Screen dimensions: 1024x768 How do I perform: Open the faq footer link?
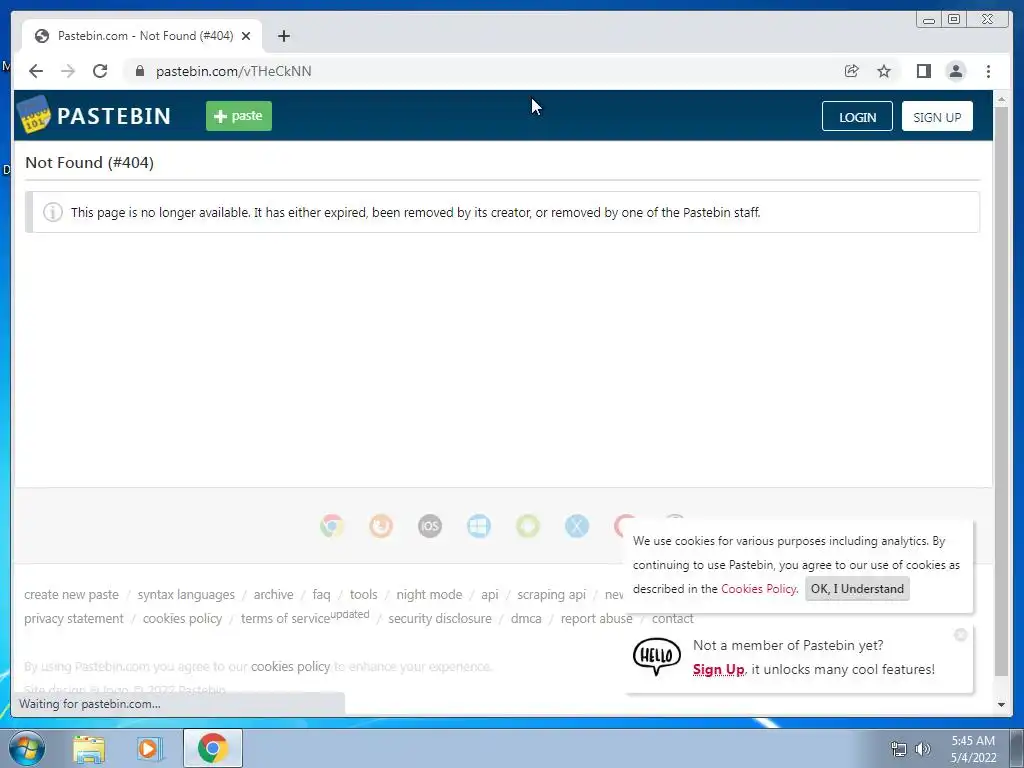click(321, 595)
